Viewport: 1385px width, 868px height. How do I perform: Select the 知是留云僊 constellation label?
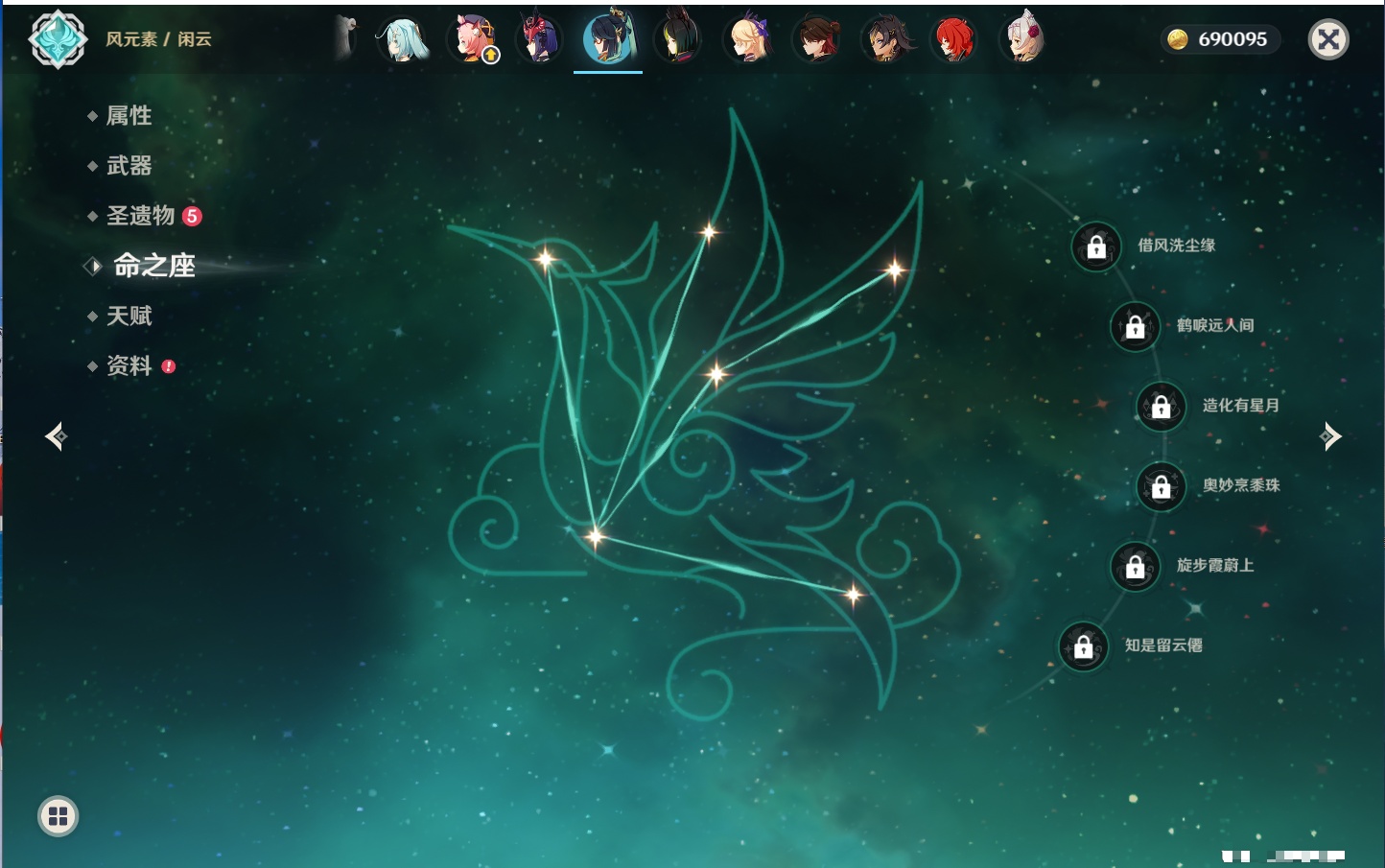pos(1163,645)
